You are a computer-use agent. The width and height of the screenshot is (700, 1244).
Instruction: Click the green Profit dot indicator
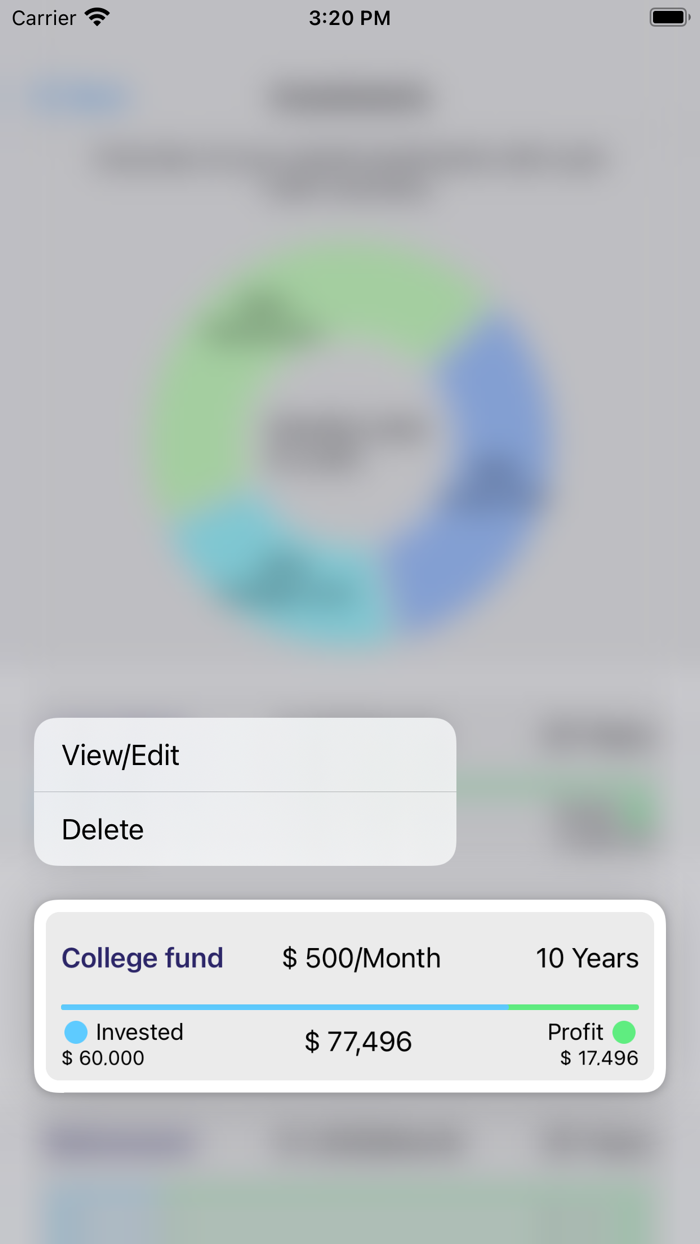click(x=624, y=1032)
